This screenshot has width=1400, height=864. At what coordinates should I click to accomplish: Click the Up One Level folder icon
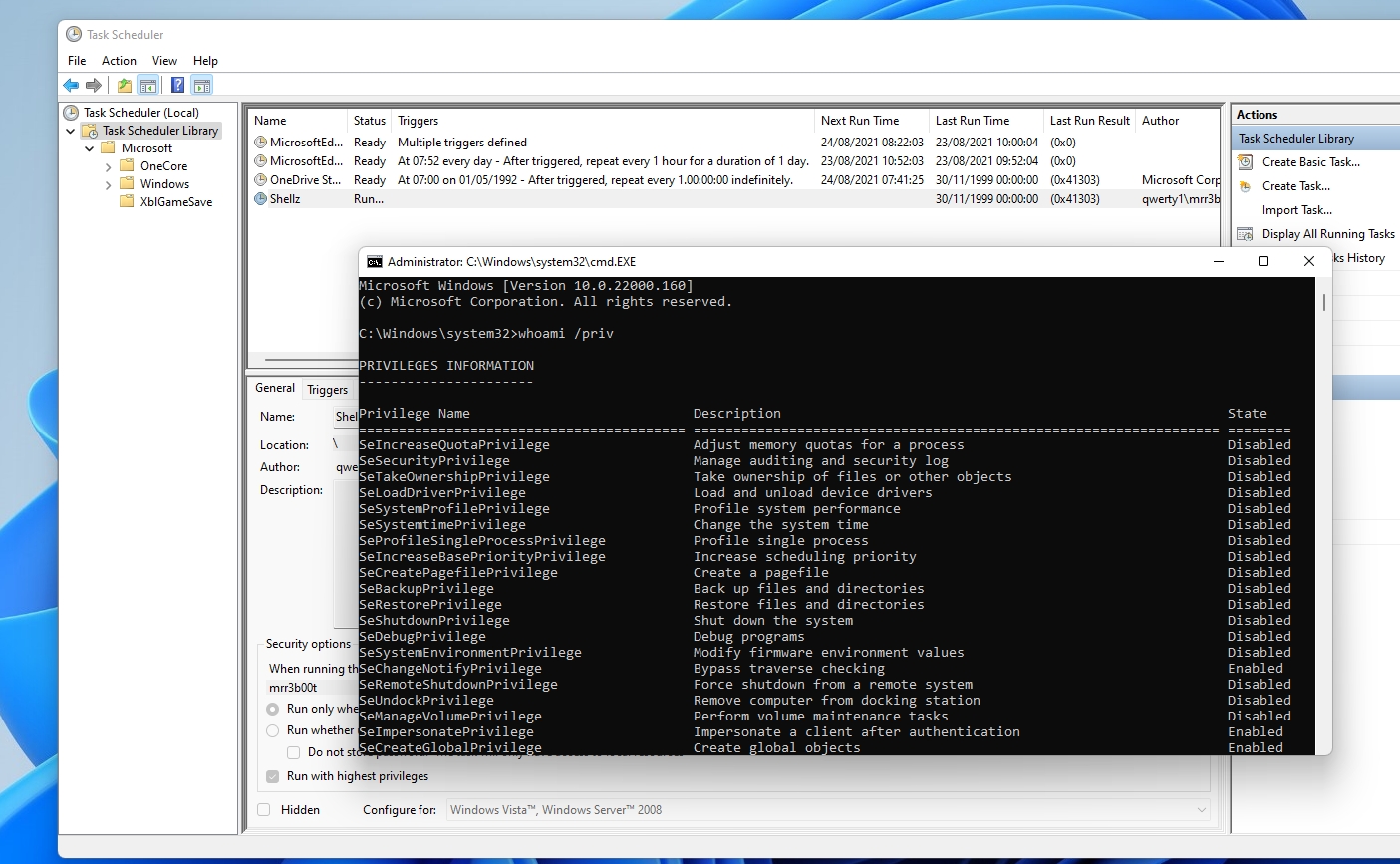coord(124,86)
